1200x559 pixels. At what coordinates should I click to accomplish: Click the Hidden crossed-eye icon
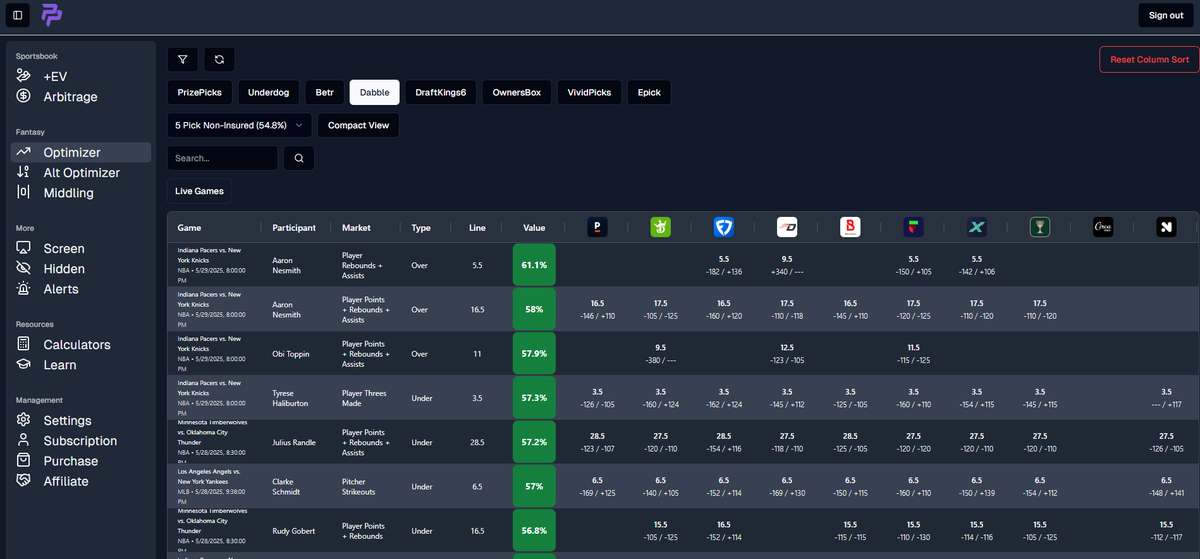(23, 268)
